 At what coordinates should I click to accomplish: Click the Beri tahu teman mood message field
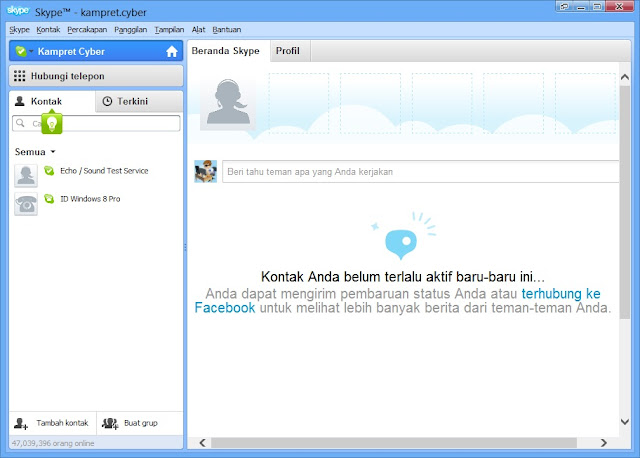click(420, 172)
